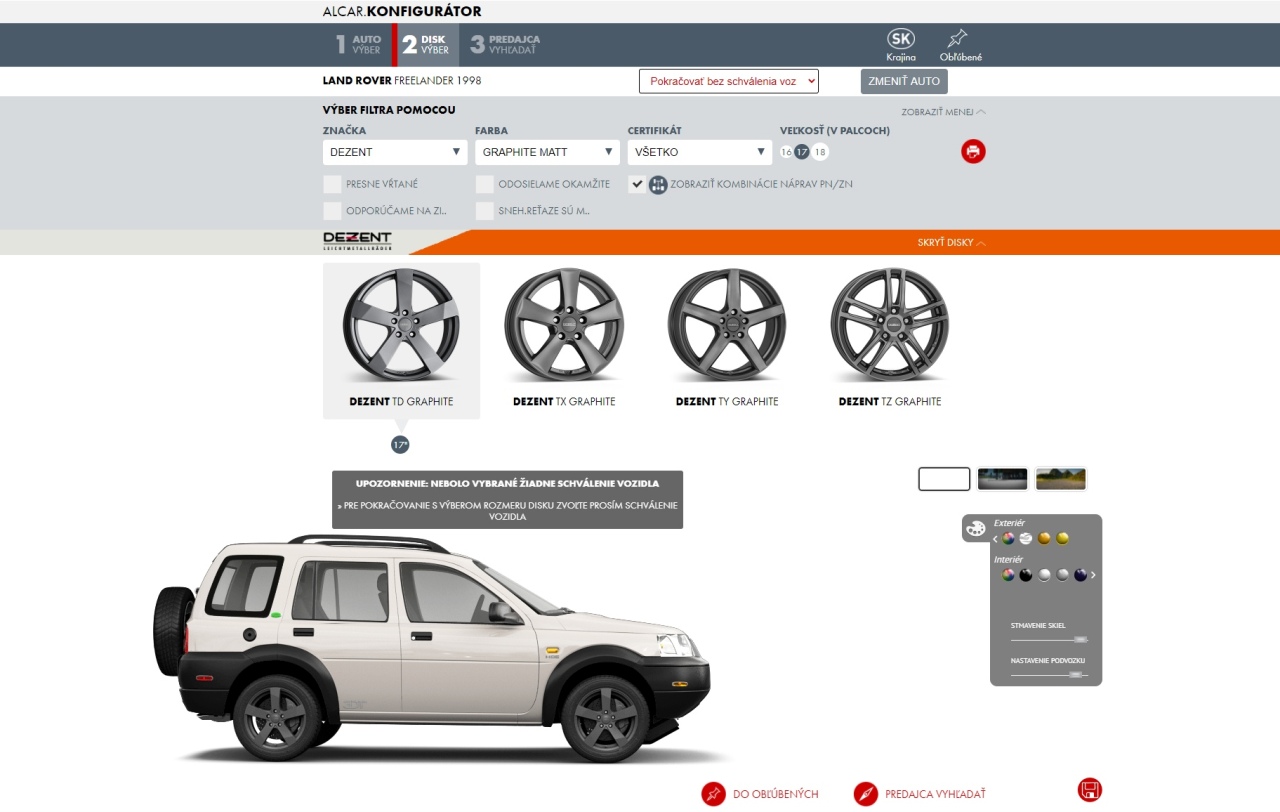
Task: Open the Farba GRAPHITE MATT dropdown
Action: coord(547,152)
